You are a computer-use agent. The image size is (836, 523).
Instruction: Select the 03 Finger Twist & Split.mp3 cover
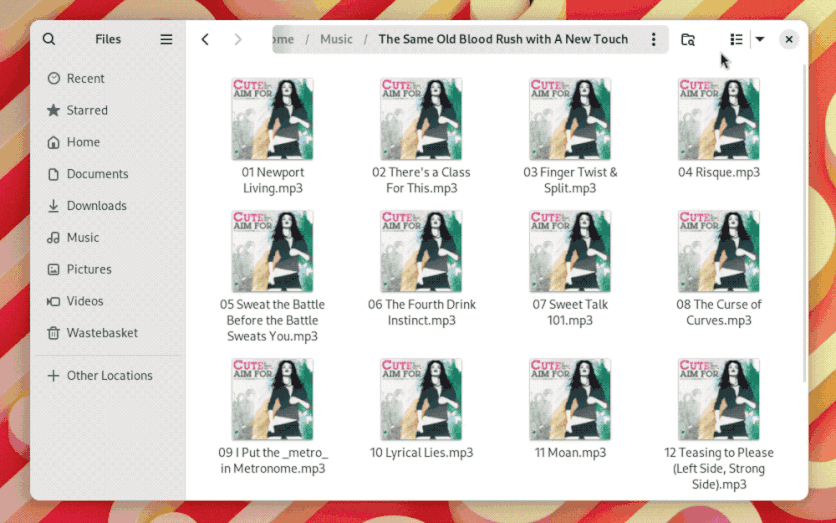570,118
